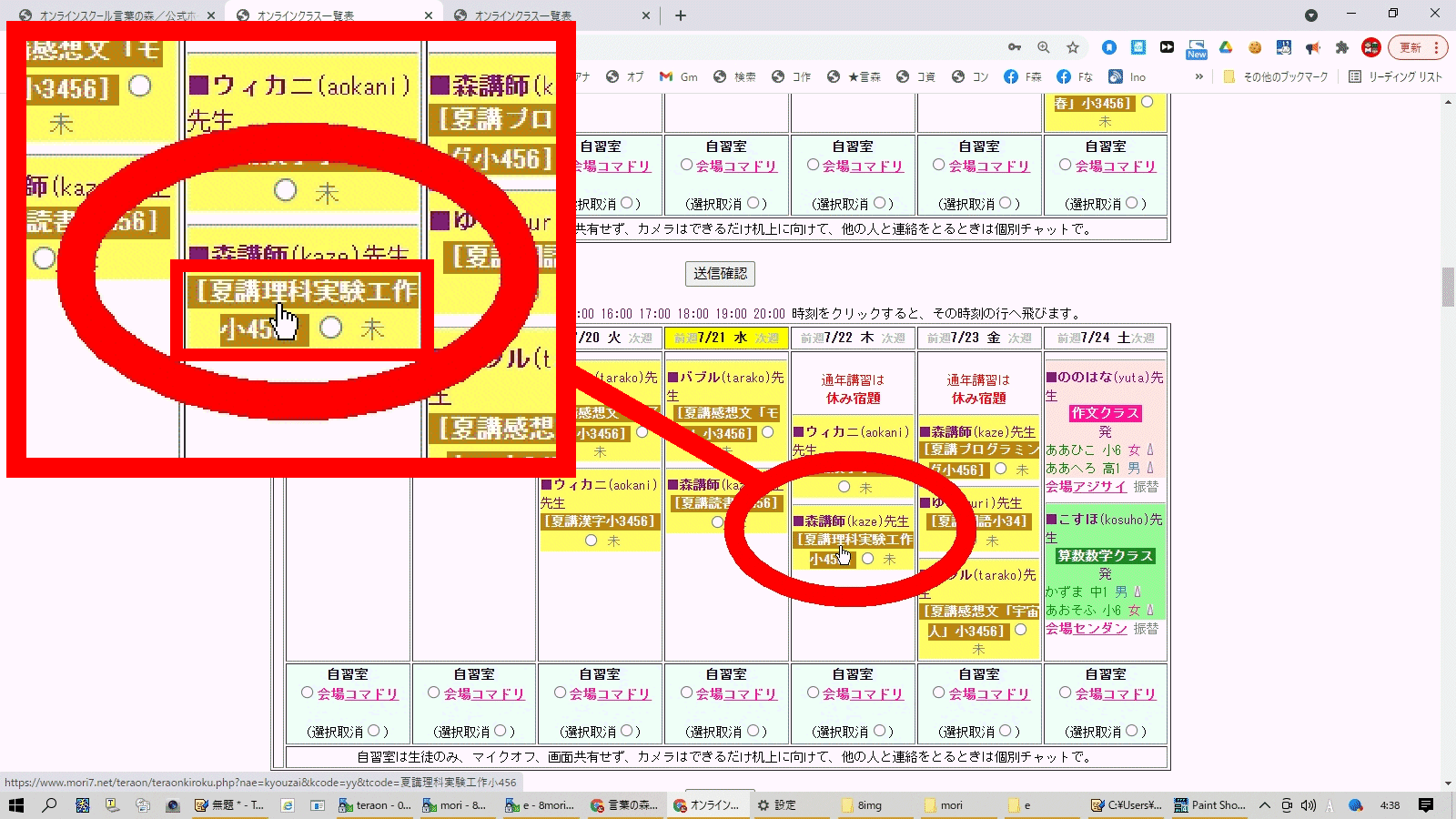This screenshot has height=819, width=1456.
Task: Open the Gmail 'Gm' bookmark
Action: click(678, 77)
